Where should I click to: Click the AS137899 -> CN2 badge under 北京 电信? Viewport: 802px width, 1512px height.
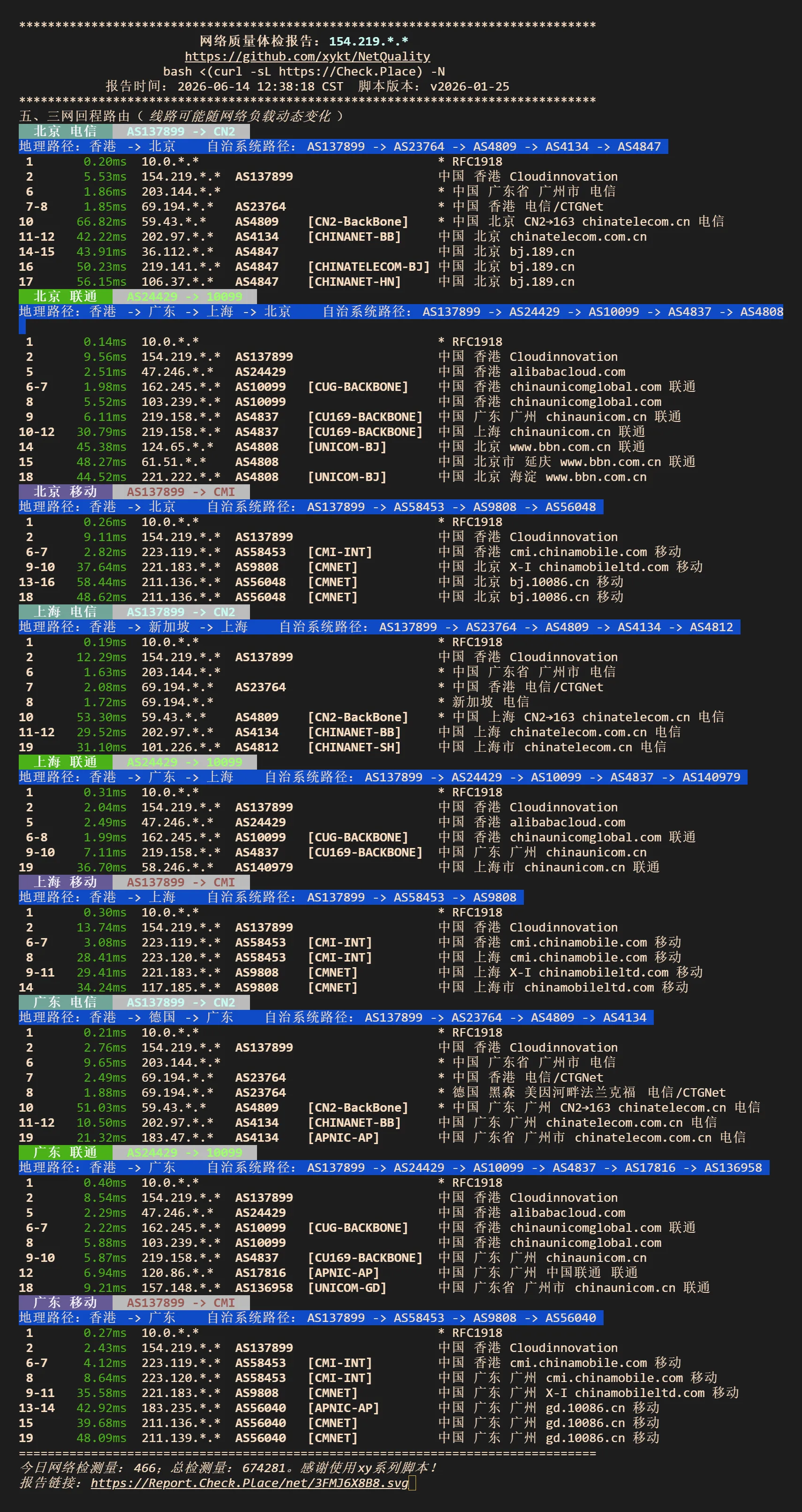[x=182, y=131]
